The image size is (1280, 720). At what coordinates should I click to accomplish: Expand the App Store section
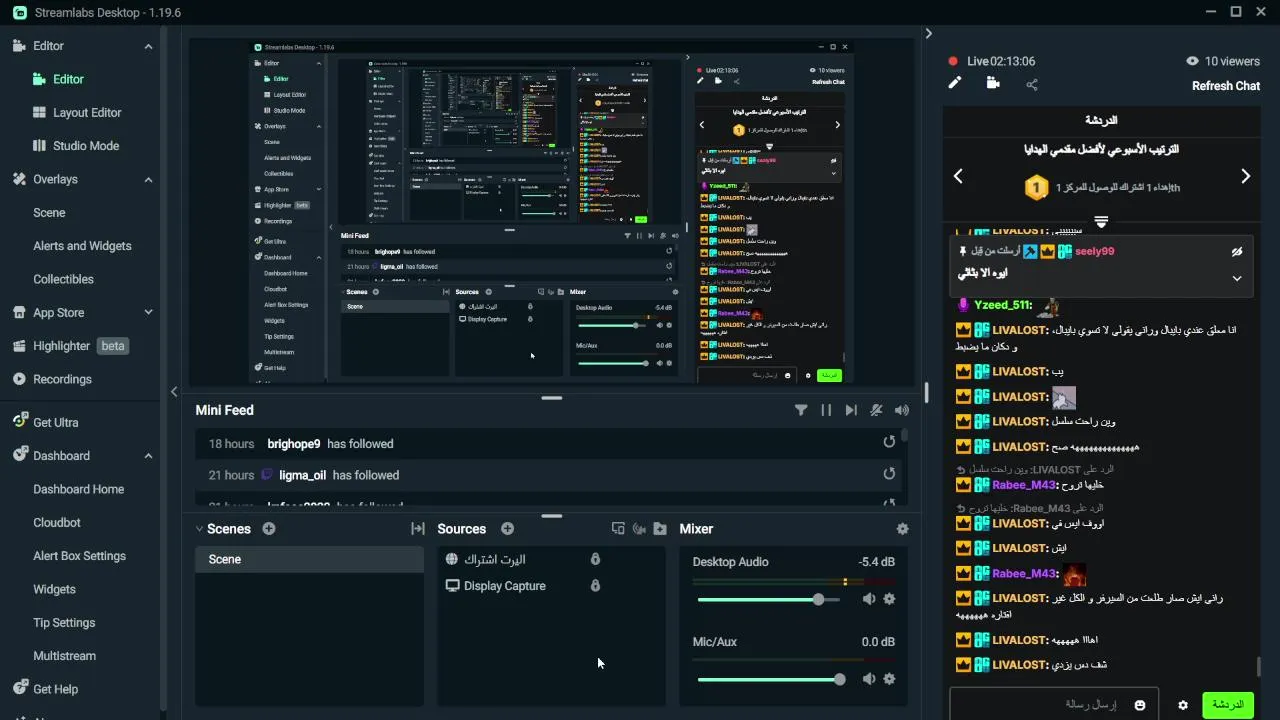point(148,313)
